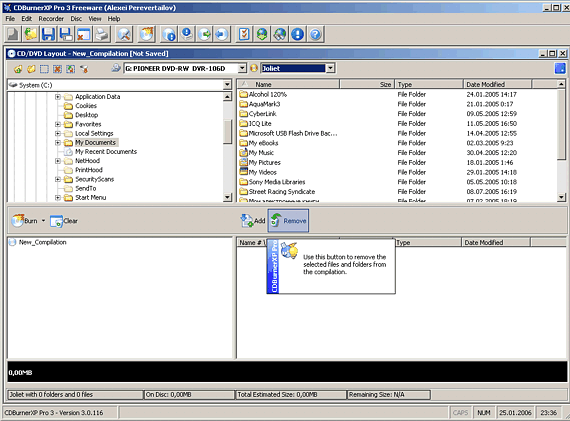Click the blue question mark help icon
Screen dimensions: 570x421
(316, 34)
